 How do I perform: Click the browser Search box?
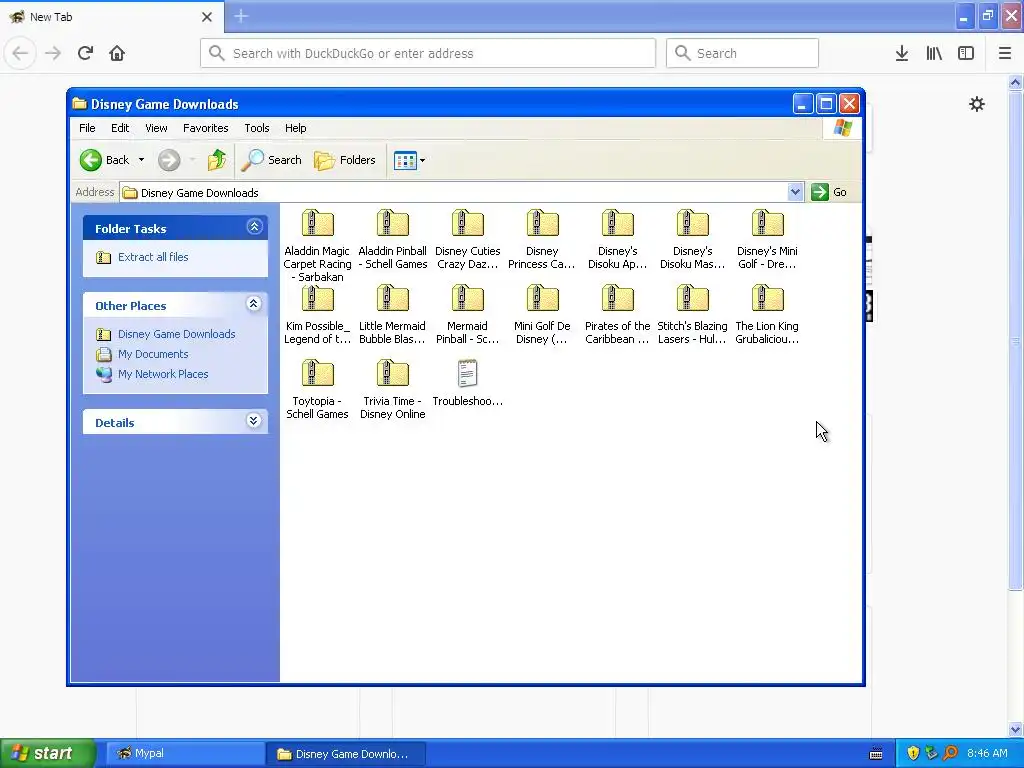(x=742, y=53)
